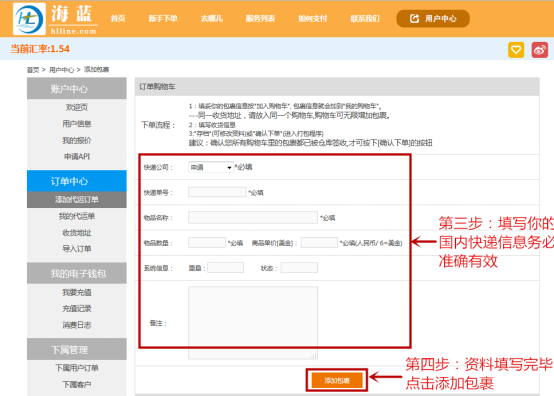The image size is (554, 396).
Task: Click the 当前汇率:1.54 text
Action: 40,49
